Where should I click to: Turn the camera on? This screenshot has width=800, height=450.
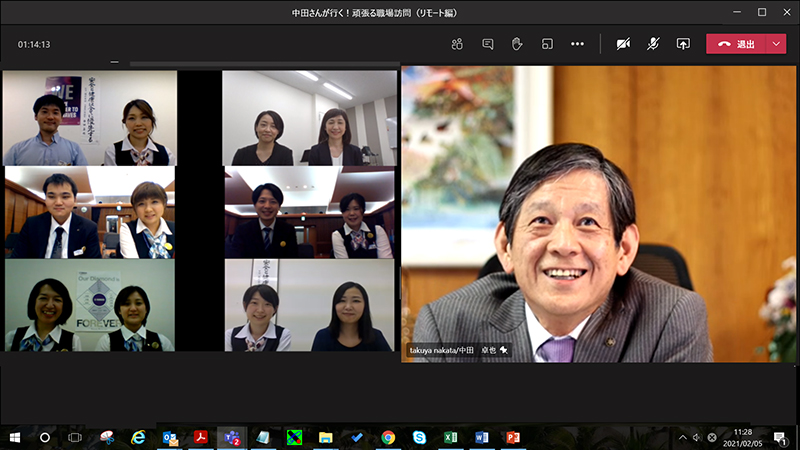tap(623, 44)
